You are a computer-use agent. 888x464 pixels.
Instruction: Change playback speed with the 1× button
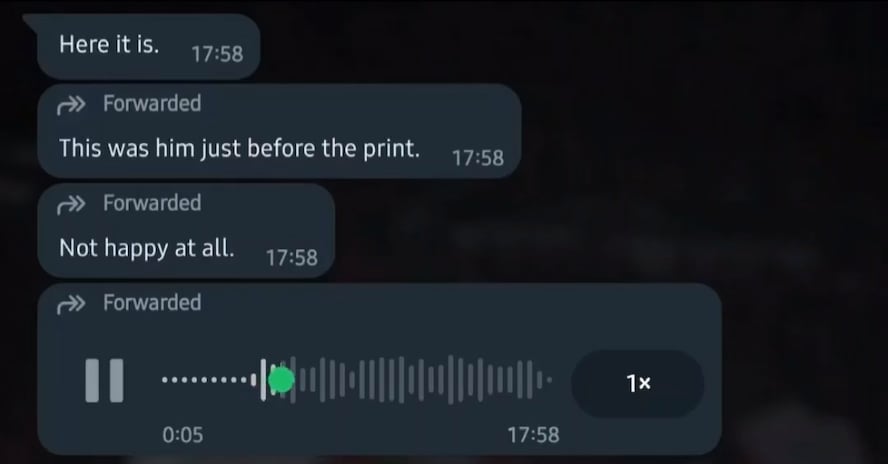pyautogui.click(x=638, y=384)
